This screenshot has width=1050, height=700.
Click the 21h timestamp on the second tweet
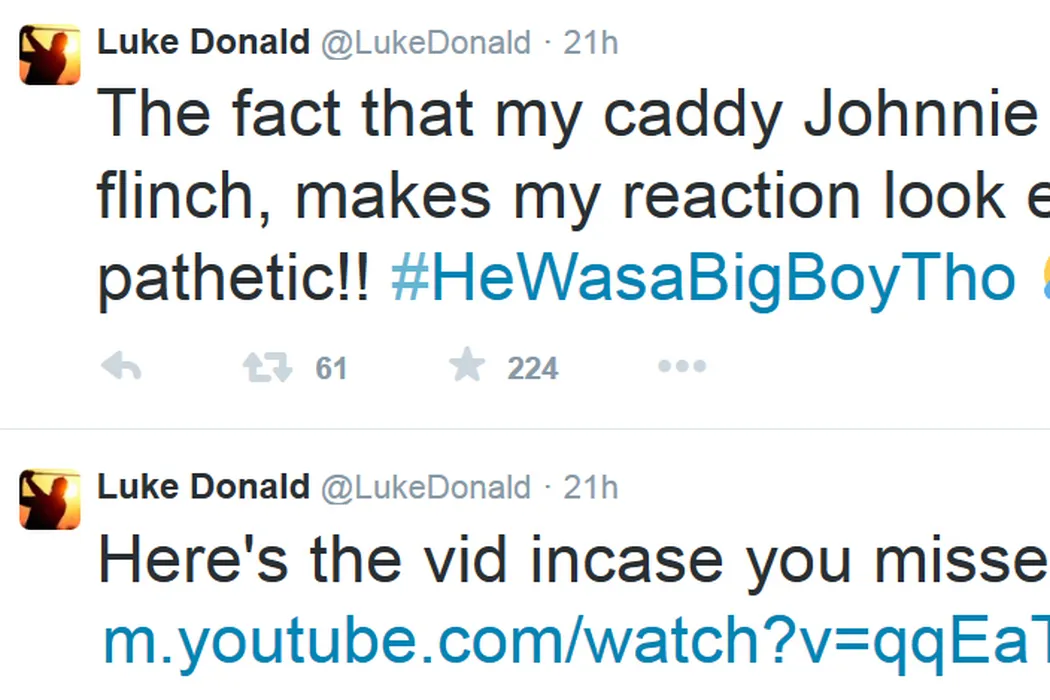coord(591,487)
